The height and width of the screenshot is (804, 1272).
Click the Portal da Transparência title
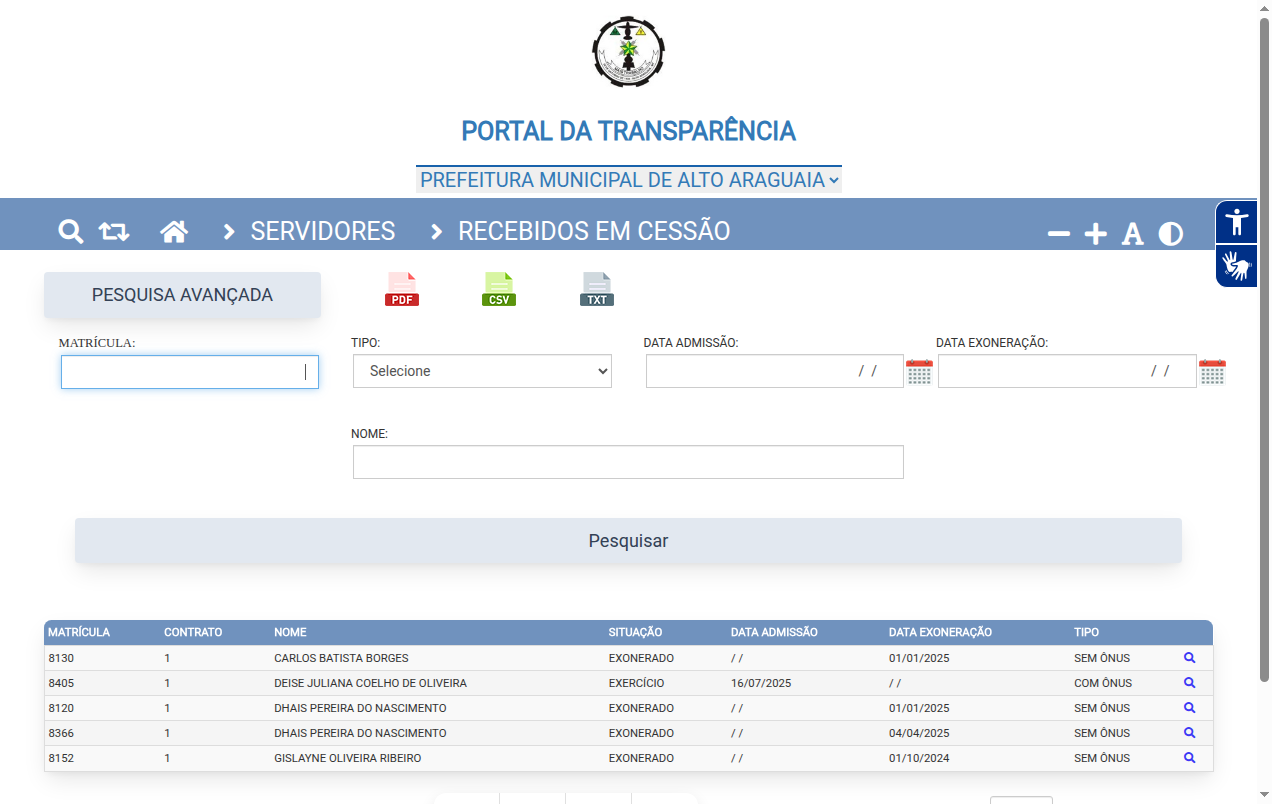click(x=628, y=131)
